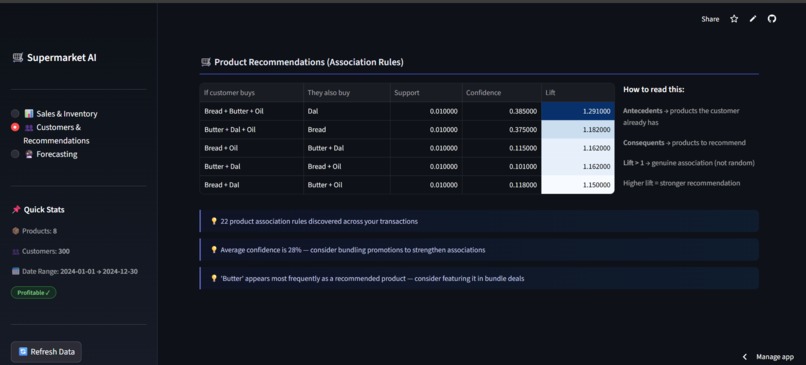Click the lift value 1.291000 cell
The height and width of the screenshot is (365, 806).
click(578, 111)
